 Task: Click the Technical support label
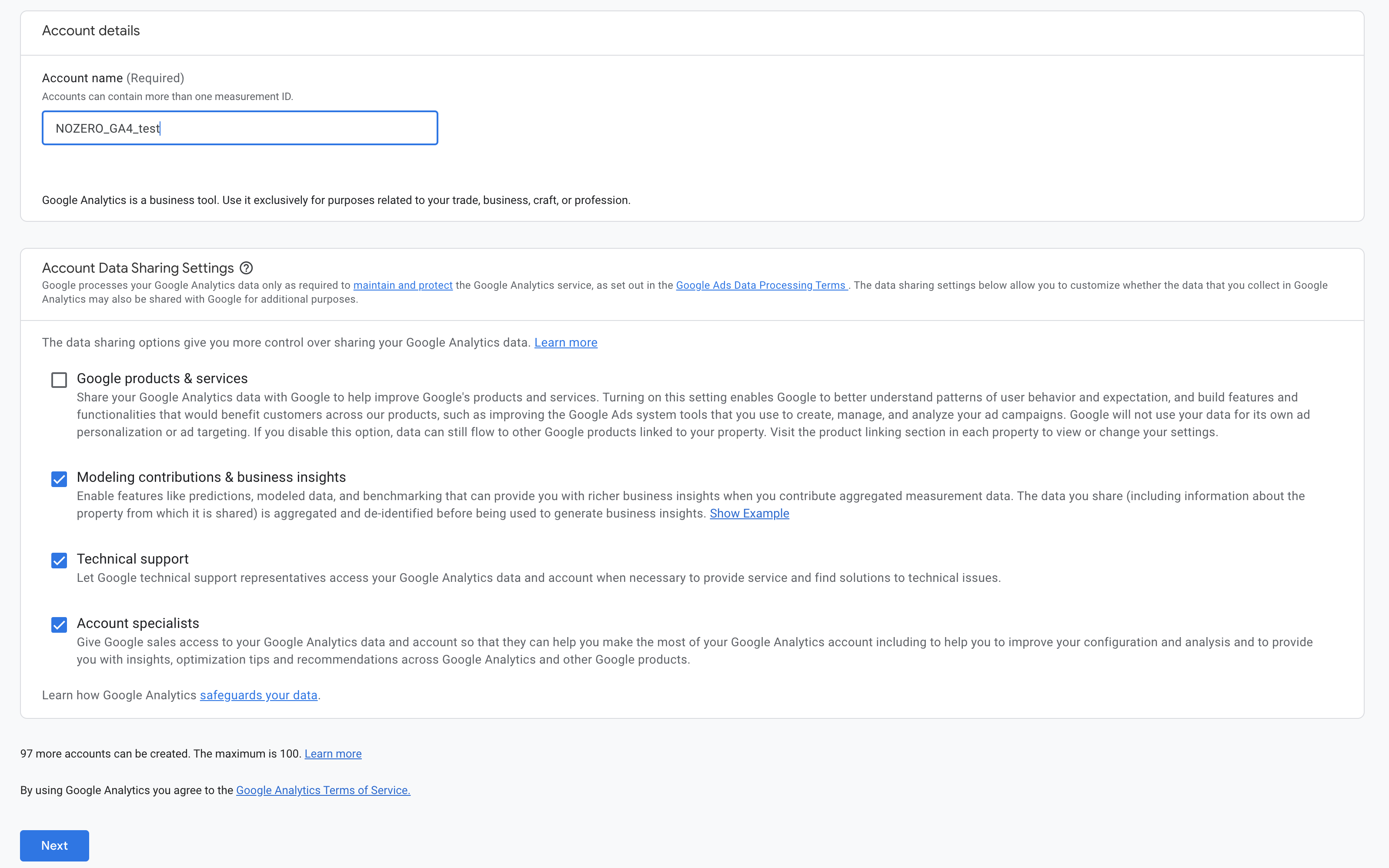click(x=133, y=559)
